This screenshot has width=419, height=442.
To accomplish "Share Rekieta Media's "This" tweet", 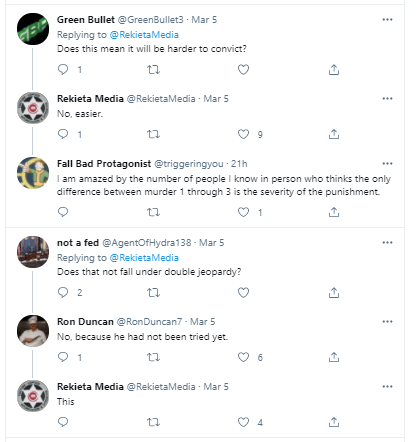I will [334, 422].
